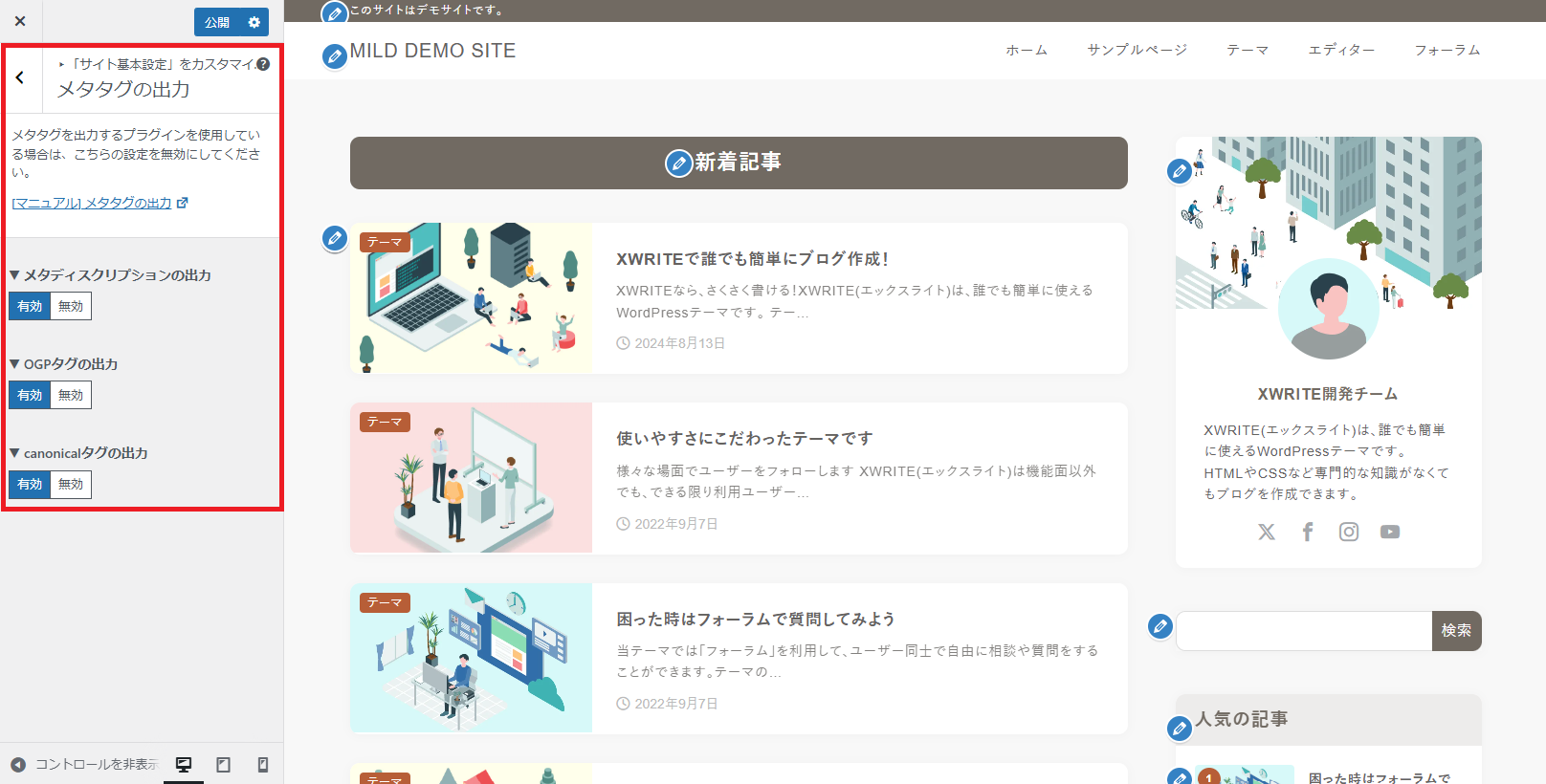Switch to tablet preview icon
1546x784 pixels.
pos(223,764)
